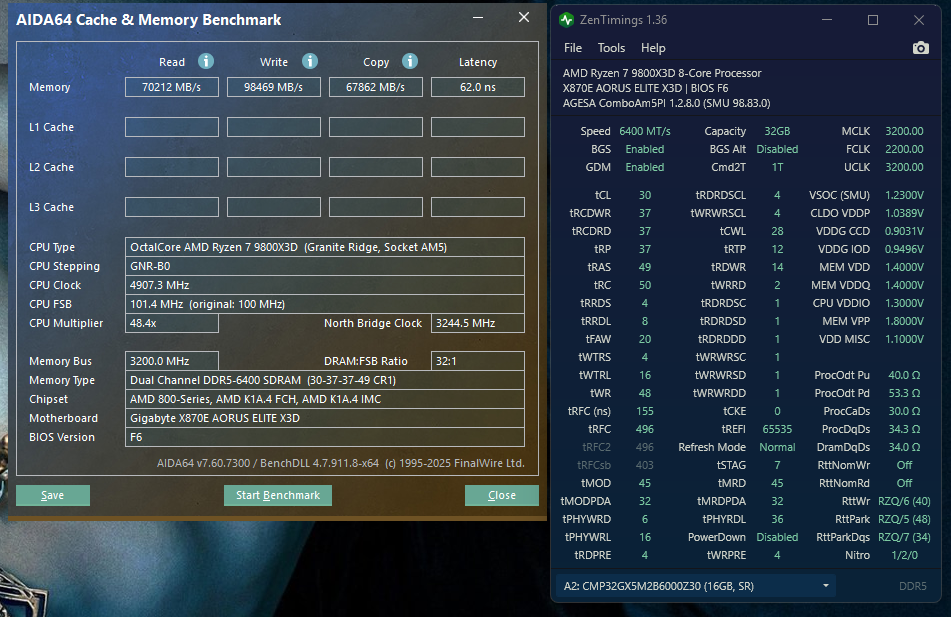Click the Copy info icon
This screenshot has width=951, height=617.
411,62
